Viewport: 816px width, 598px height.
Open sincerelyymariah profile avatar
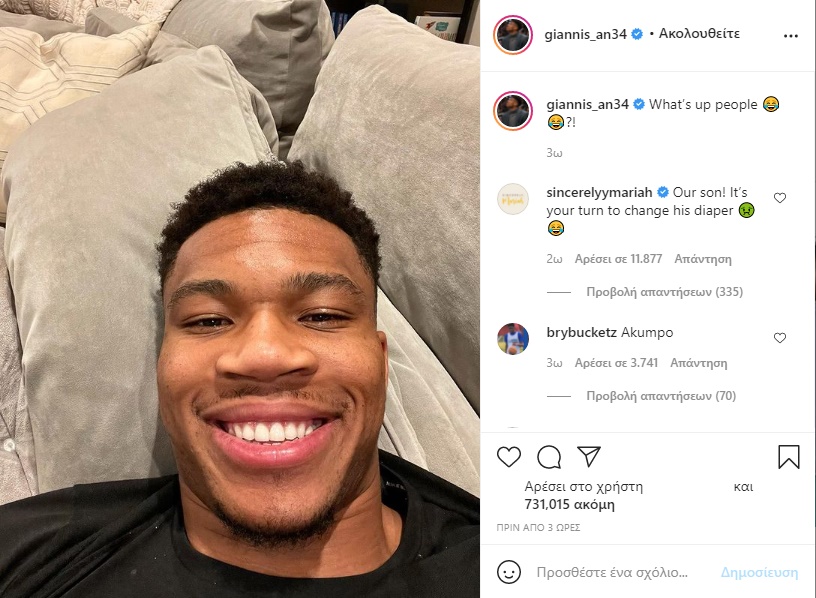point(513,199)
